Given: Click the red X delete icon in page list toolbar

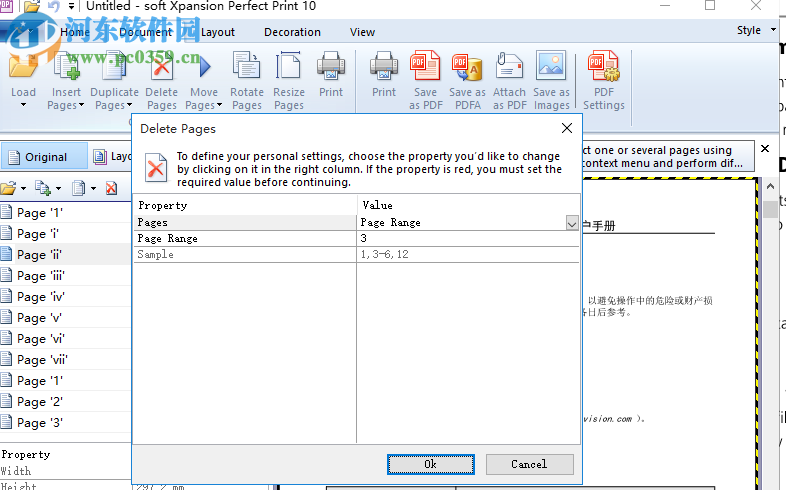Looking at the screenshot, I should [x=111, y=188].
